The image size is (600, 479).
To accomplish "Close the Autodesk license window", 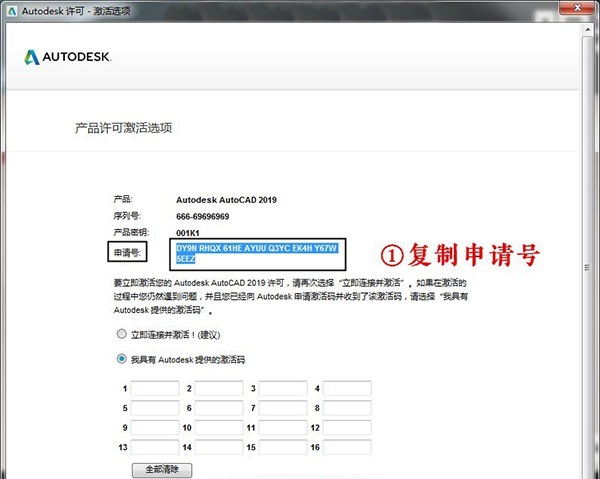I will [x=577, y=8].
